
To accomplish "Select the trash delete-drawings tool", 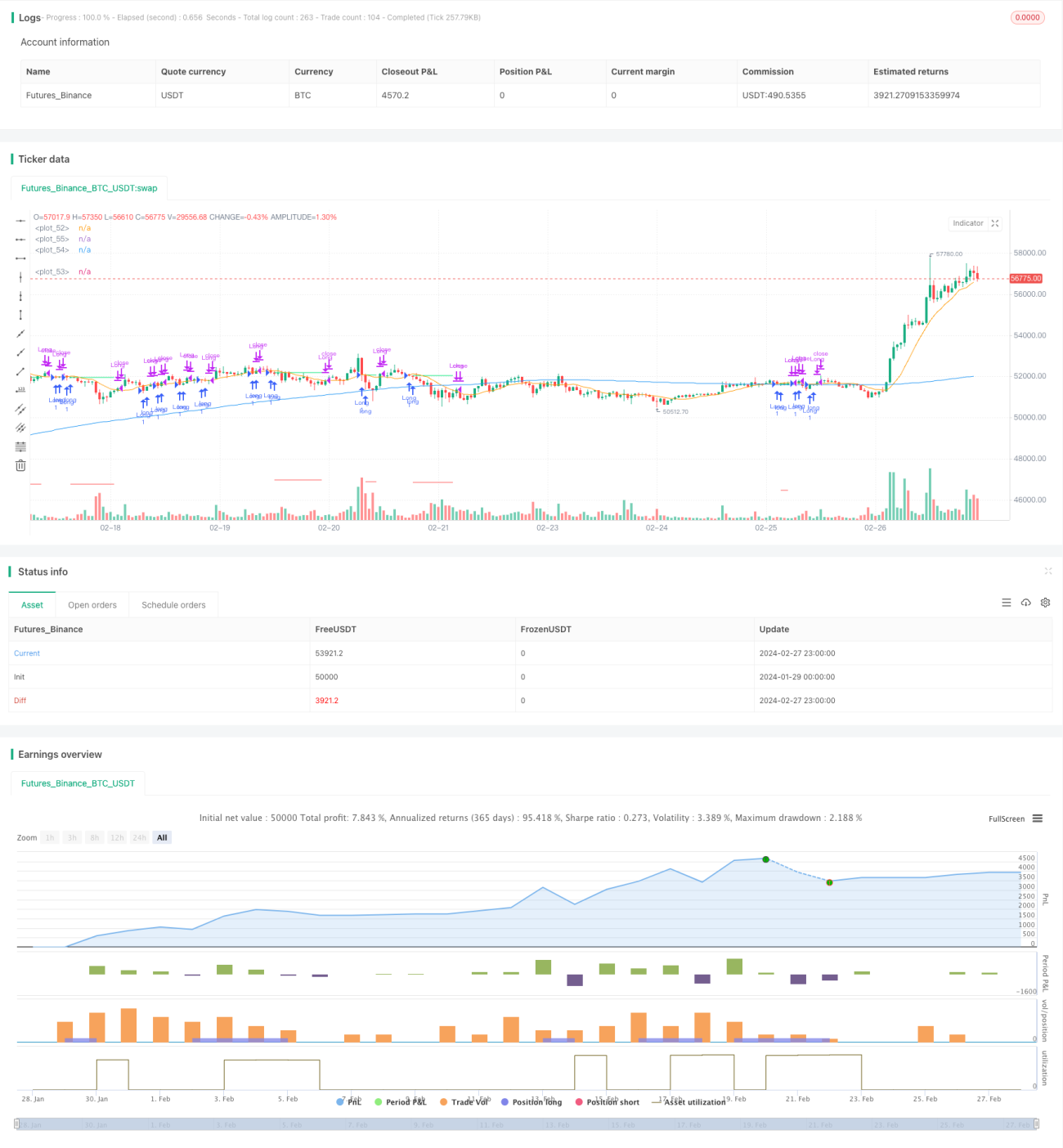I will point(20,465).
